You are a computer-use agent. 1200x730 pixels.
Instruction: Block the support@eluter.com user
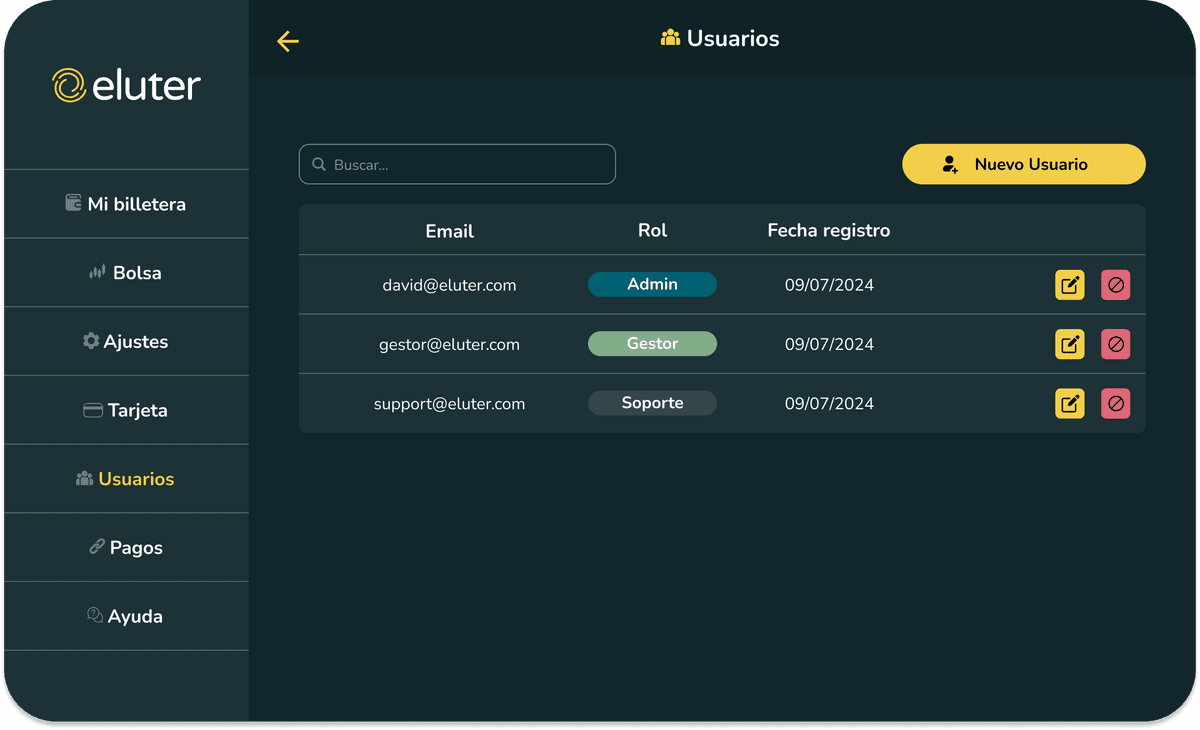(x=1116, y=404)
